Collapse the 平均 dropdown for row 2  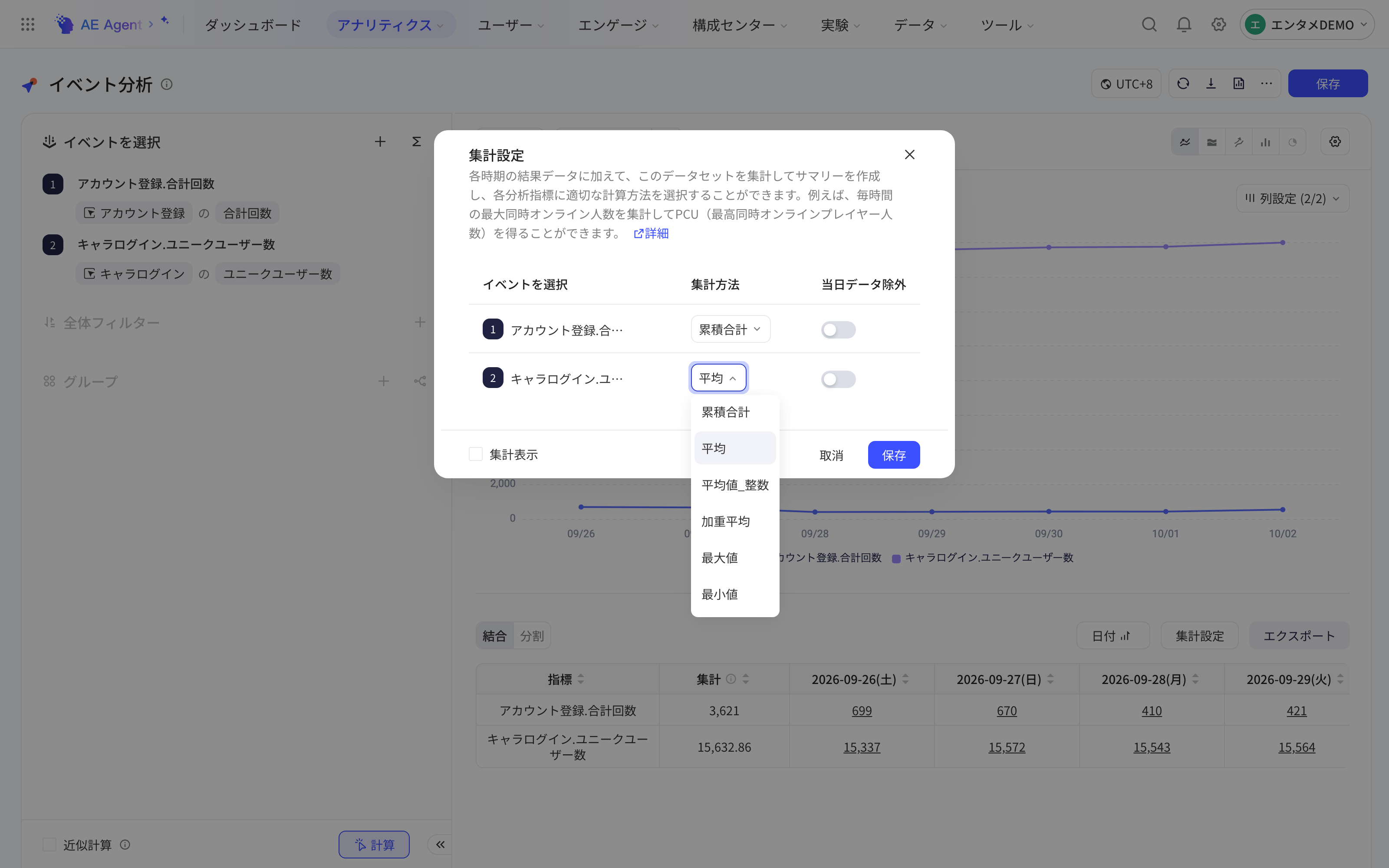point(719,378)
